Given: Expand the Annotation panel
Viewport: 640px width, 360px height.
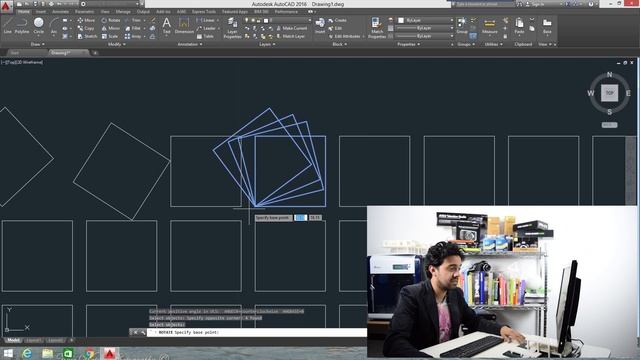Looking at the screenshot, I should 190,44.
